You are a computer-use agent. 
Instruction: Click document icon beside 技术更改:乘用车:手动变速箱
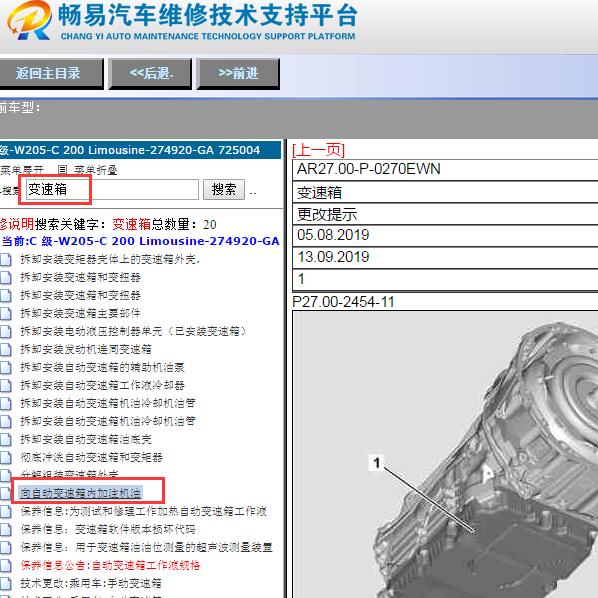(x=6, y=584)
